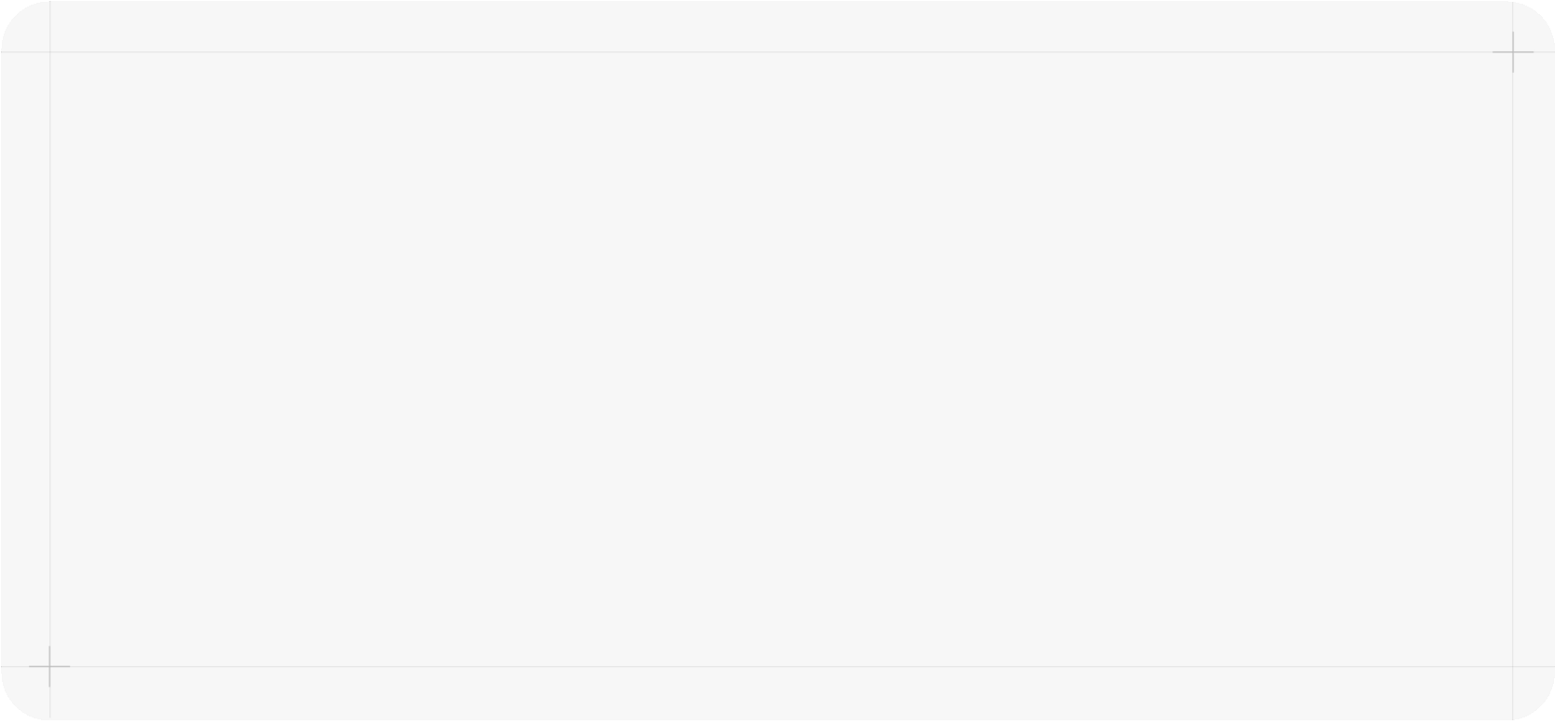Image resolution: width=1568 pixels, height=724 pixels.
Task: Click the center of the blank panel
Action: click(782, 360)
